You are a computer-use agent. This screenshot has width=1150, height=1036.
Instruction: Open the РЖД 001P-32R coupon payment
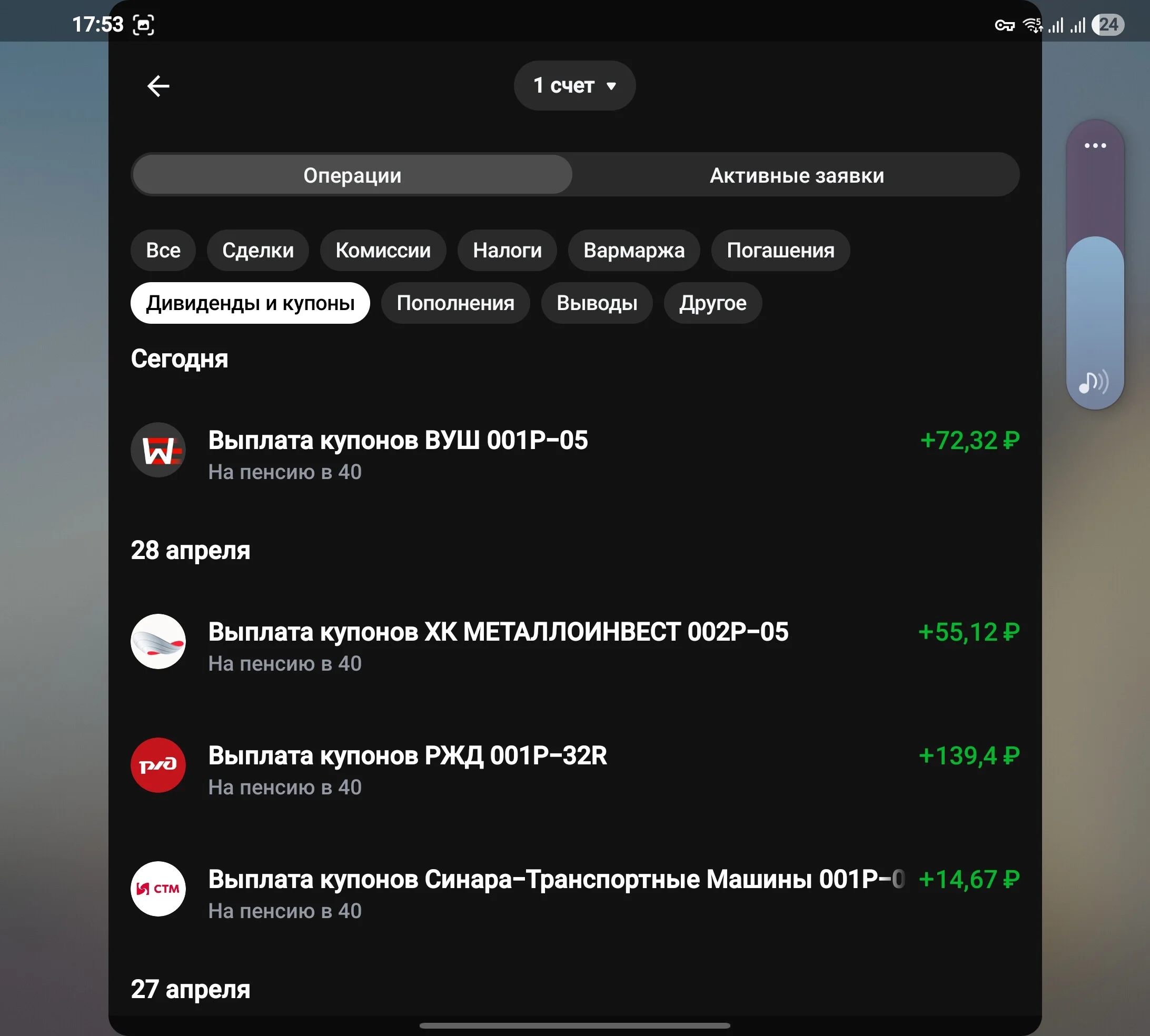(575, 770)
